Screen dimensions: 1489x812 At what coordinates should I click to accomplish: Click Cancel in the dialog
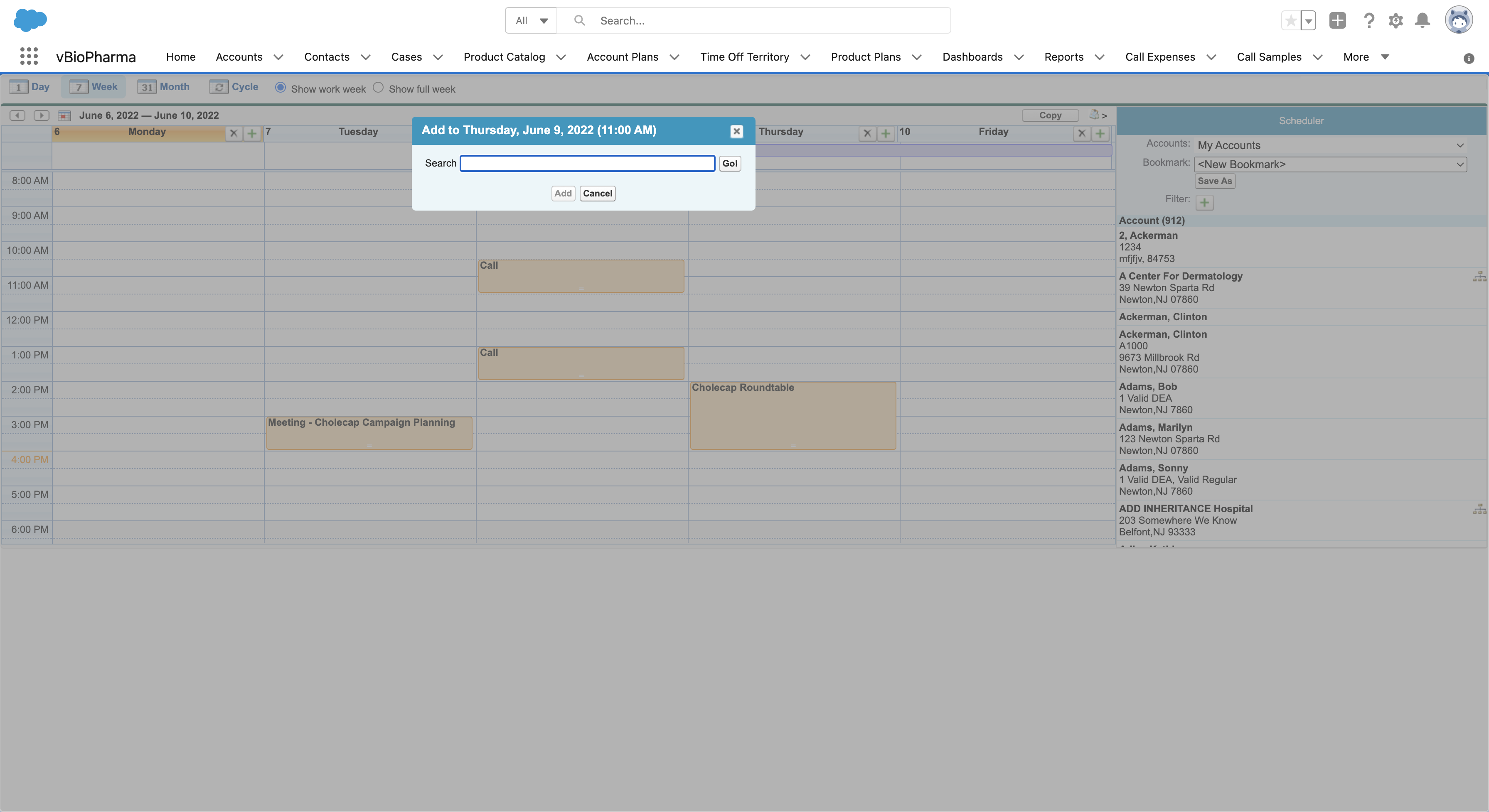pos(597,194)
